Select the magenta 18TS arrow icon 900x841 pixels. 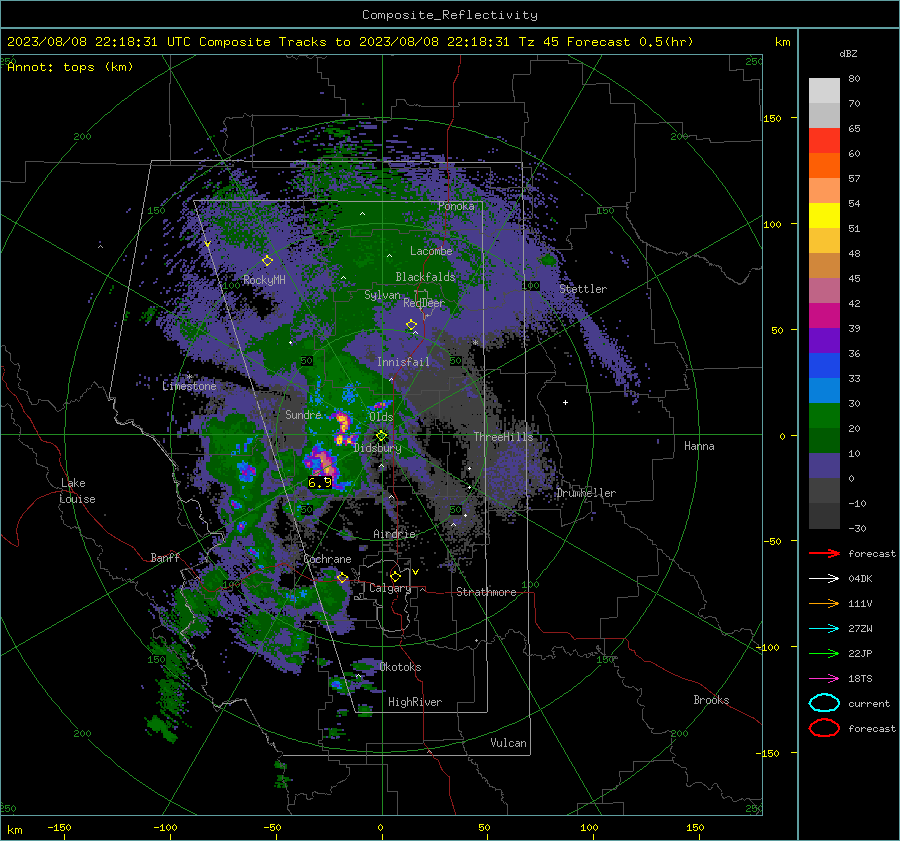pos(824,679)
